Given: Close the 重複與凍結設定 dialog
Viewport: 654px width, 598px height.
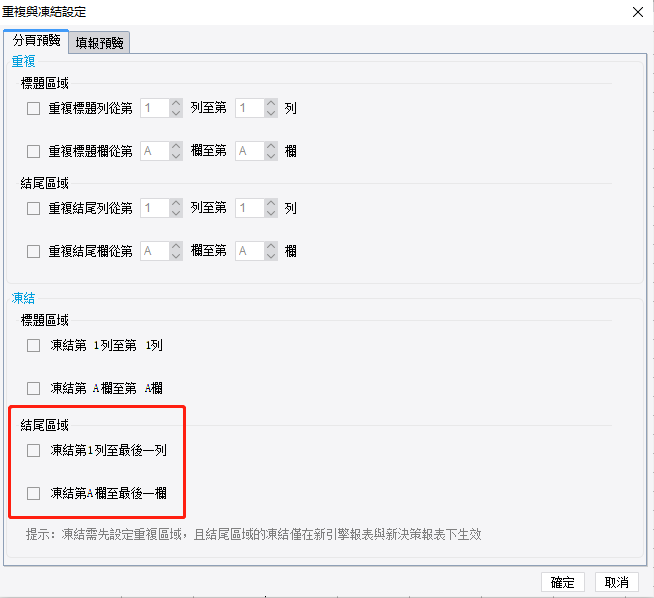Looking at the screenshot, I should (638, 12).
